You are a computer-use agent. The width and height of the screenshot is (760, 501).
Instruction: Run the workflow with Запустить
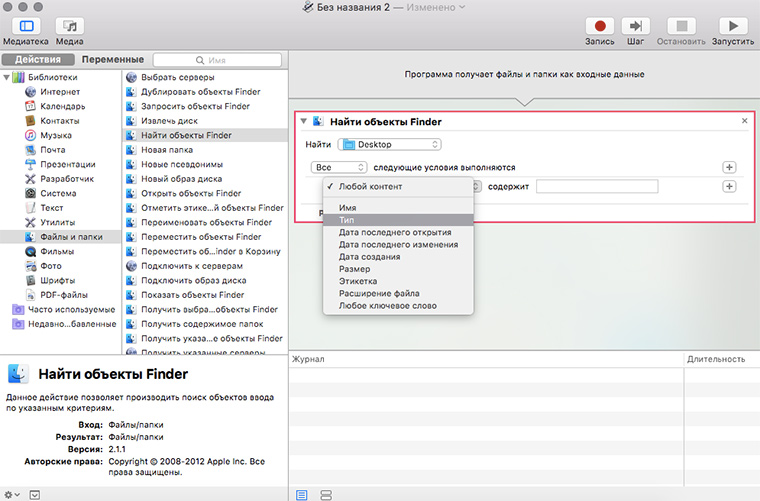[x=733, y=26]
